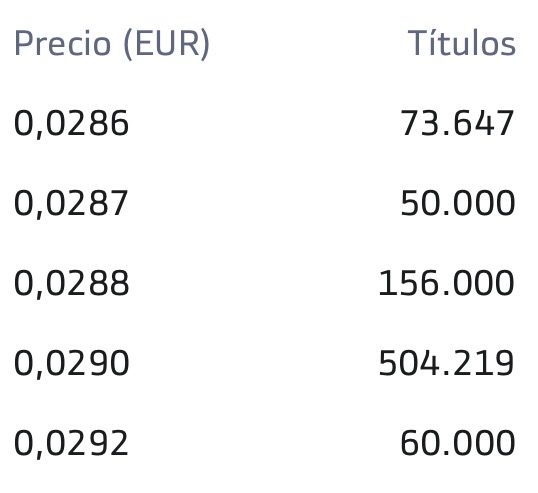Viewport: 538px width, 493px height.
Task: Click the 504.219 títulos value
Action: click(x=447, y=363)
